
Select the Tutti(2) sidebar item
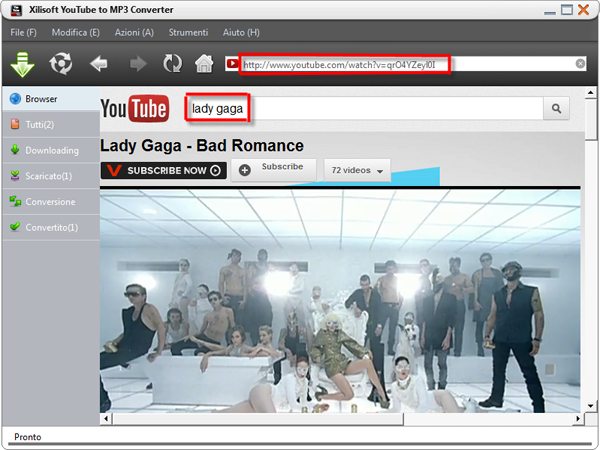tap(51, 124)
